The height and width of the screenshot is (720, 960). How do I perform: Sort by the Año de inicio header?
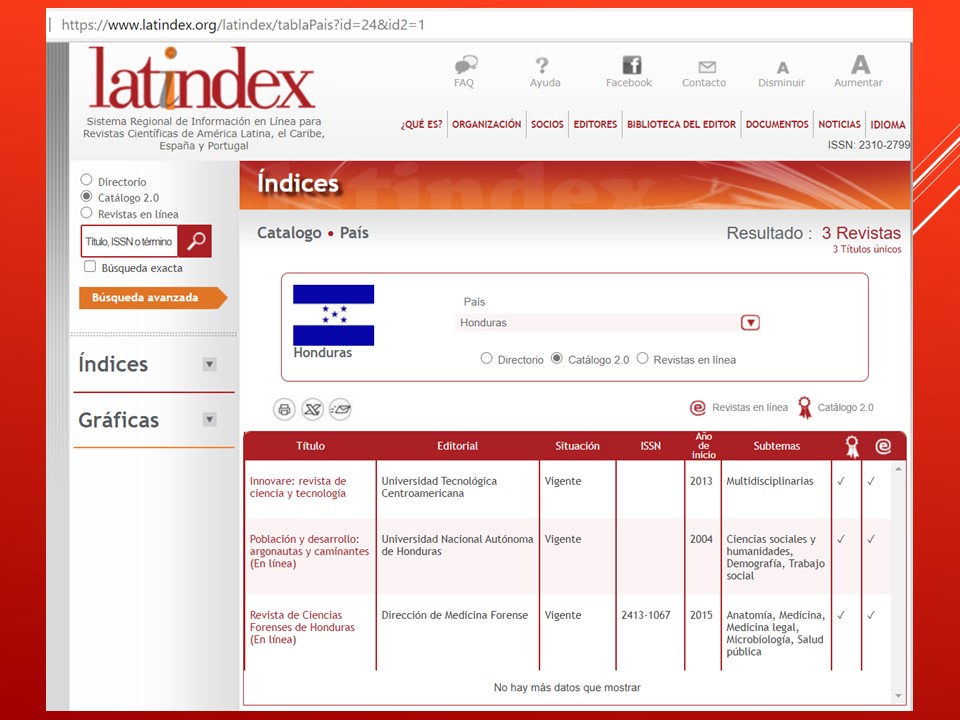[x=703, y=446]
